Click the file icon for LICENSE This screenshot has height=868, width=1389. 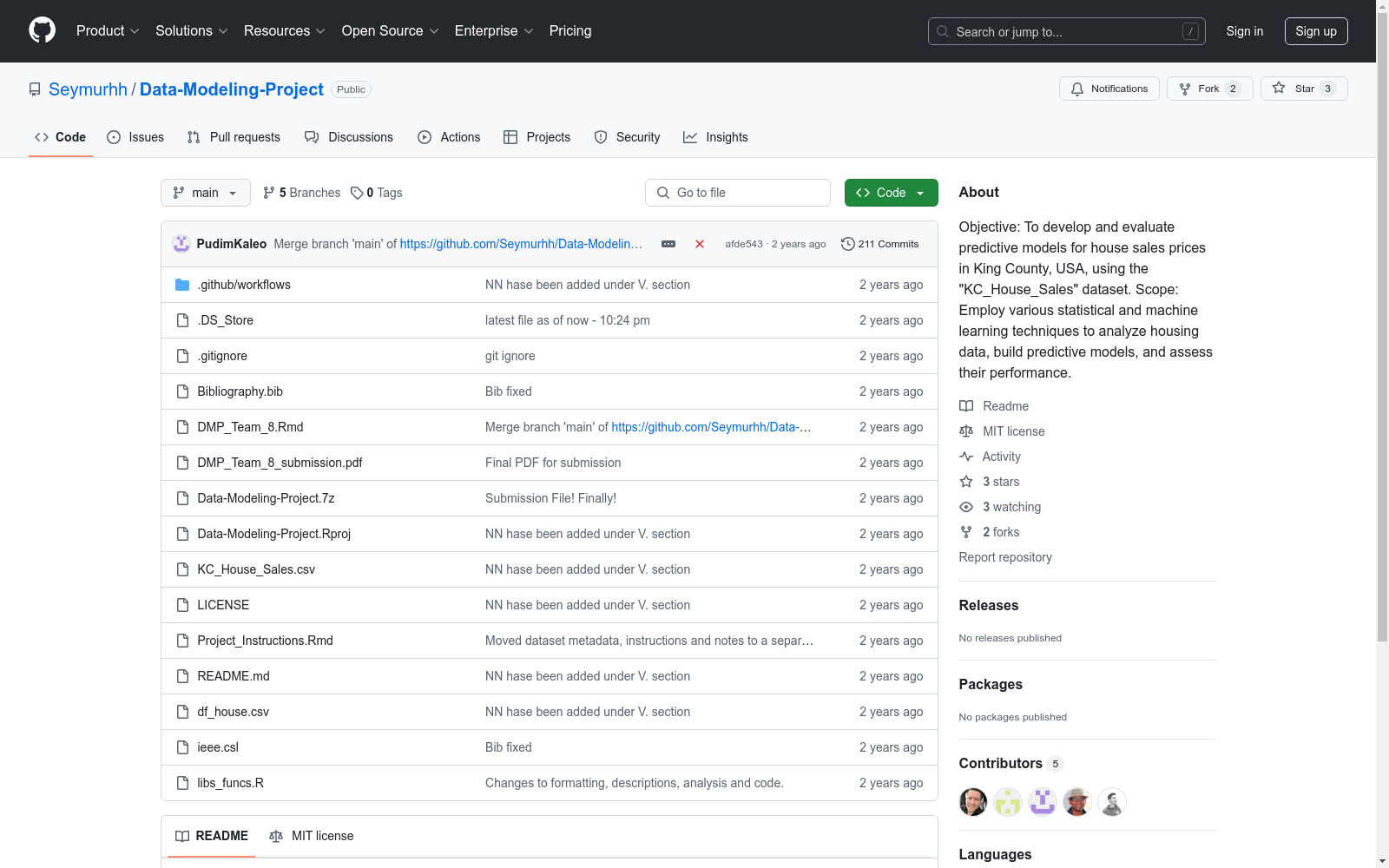182,605
